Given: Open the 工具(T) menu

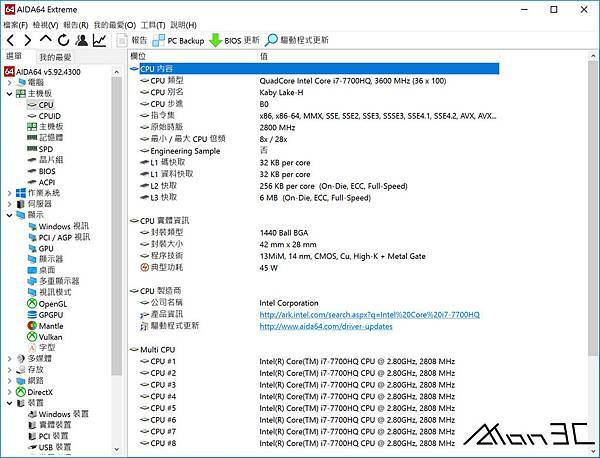Looking at the screenshot, I should pos(153,25).
